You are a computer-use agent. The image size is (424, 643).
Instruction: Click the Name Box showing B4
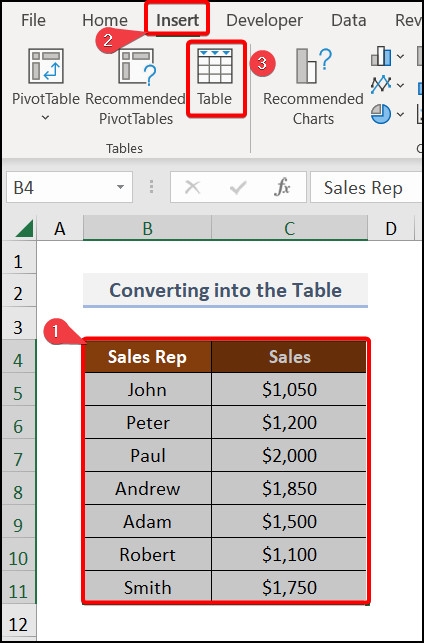(69, 187)
